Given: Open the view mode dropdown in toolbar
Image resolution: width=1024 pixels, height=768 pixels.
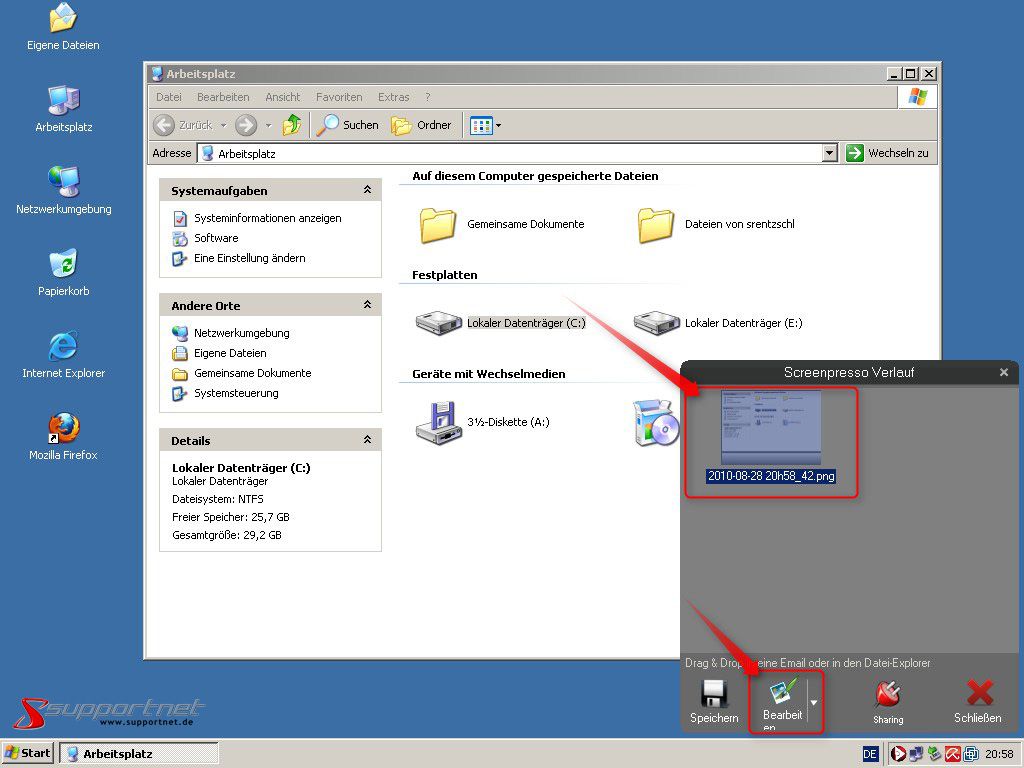Looking at the screenshot, I should point(498,126).
